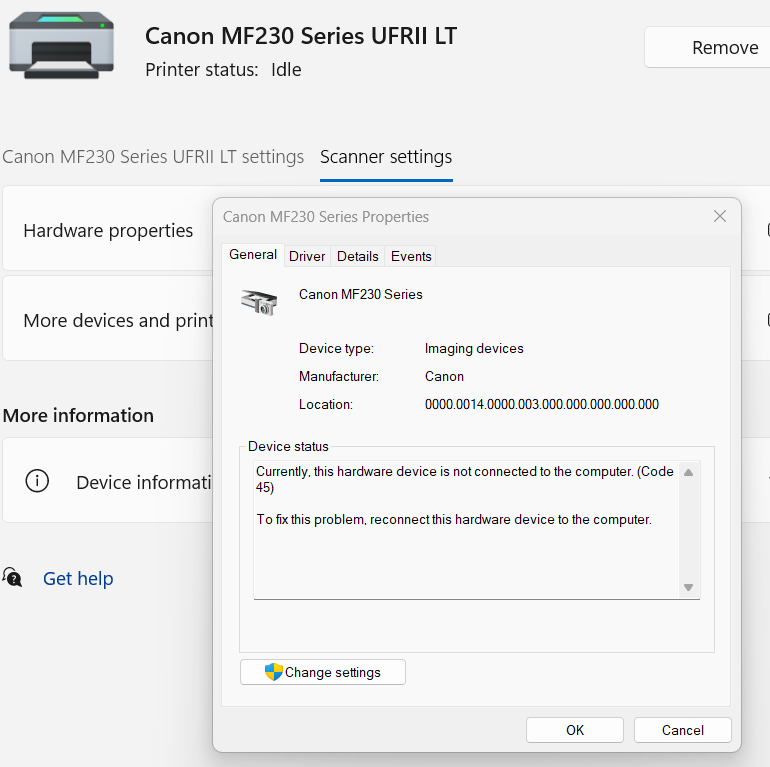Screen dimensions: 770x767
Task: Click the Get help headset icon
Action: coord(13,578)
